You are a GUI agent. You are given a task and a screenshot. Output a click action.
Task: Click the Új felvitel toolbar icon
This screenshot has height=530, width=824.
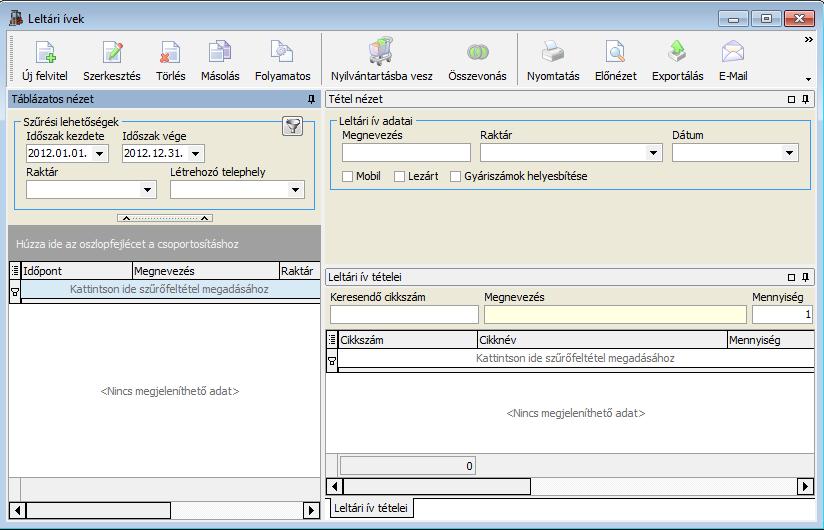(x=45, y=53)
